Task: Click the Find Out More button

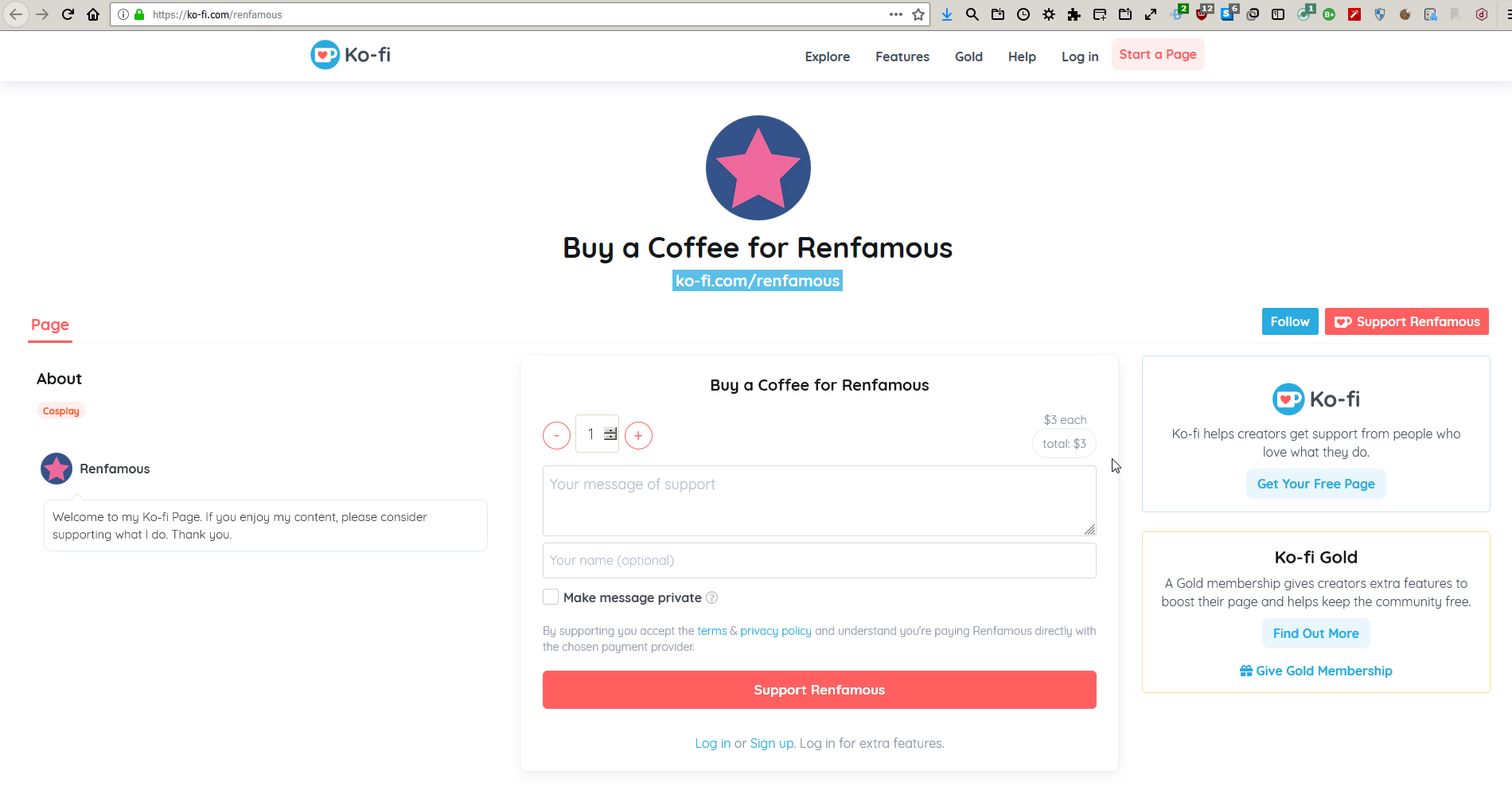Action: [x=1316, y=633]
